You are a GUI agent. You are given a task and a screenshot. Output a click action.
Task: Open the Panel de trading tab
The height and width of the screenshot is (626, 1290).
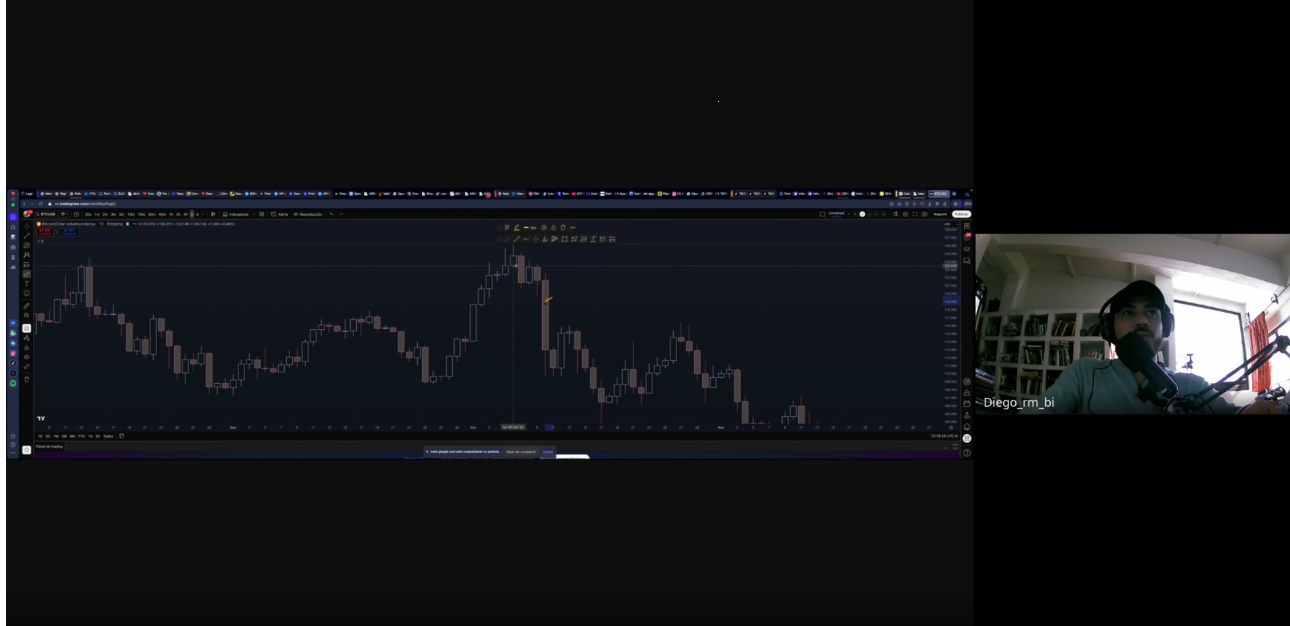(50, 446)
